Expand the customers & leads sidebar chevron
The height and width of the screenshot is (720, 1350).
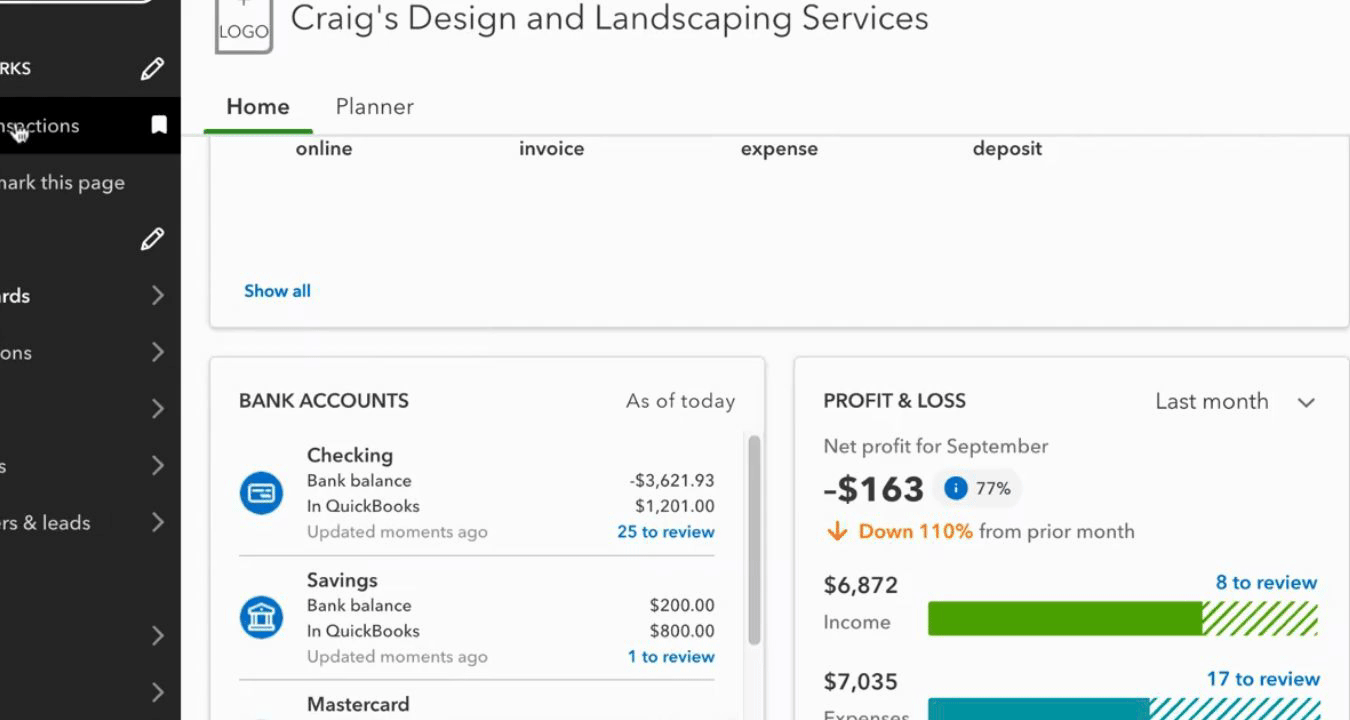point(158,522)
